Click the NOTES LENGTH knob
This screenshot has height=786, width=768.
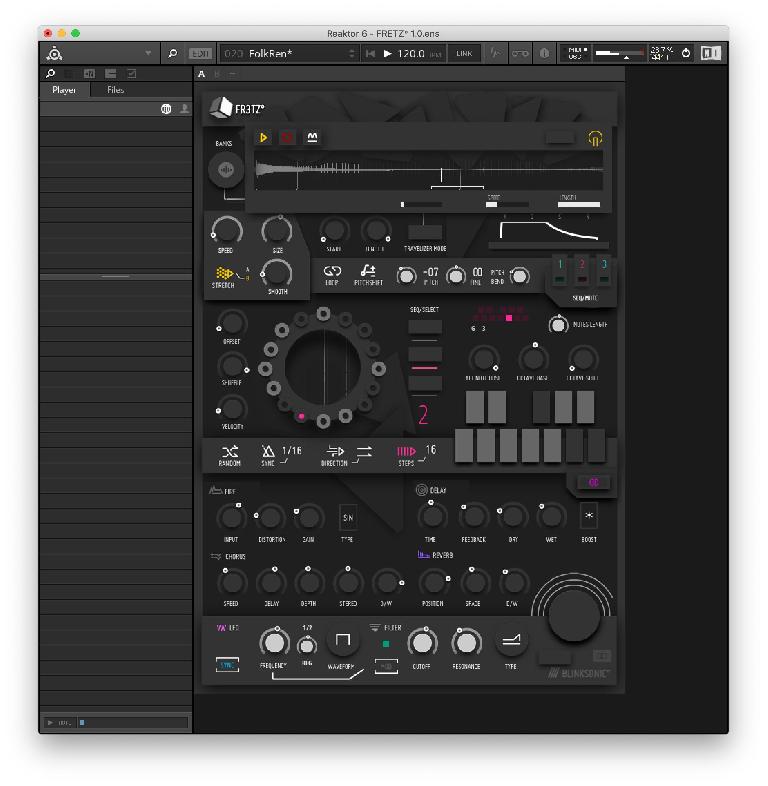[x=558, y=325]
